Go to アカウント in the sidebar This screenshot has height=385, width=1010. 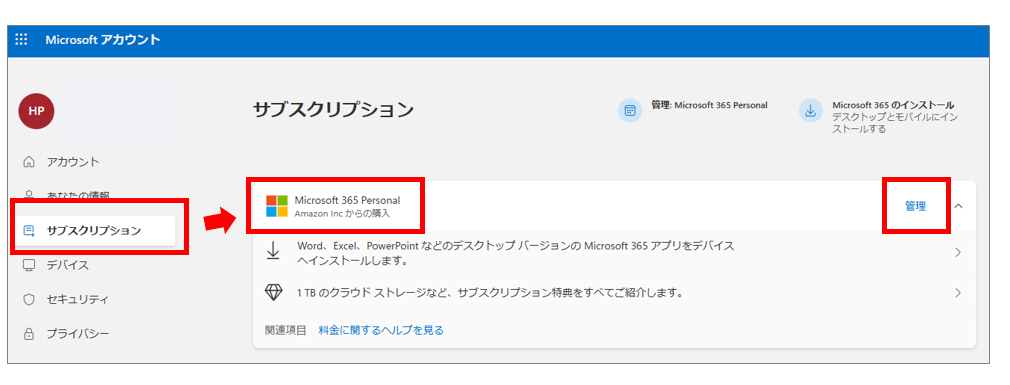pyautogui.click(x=72, y=162)
